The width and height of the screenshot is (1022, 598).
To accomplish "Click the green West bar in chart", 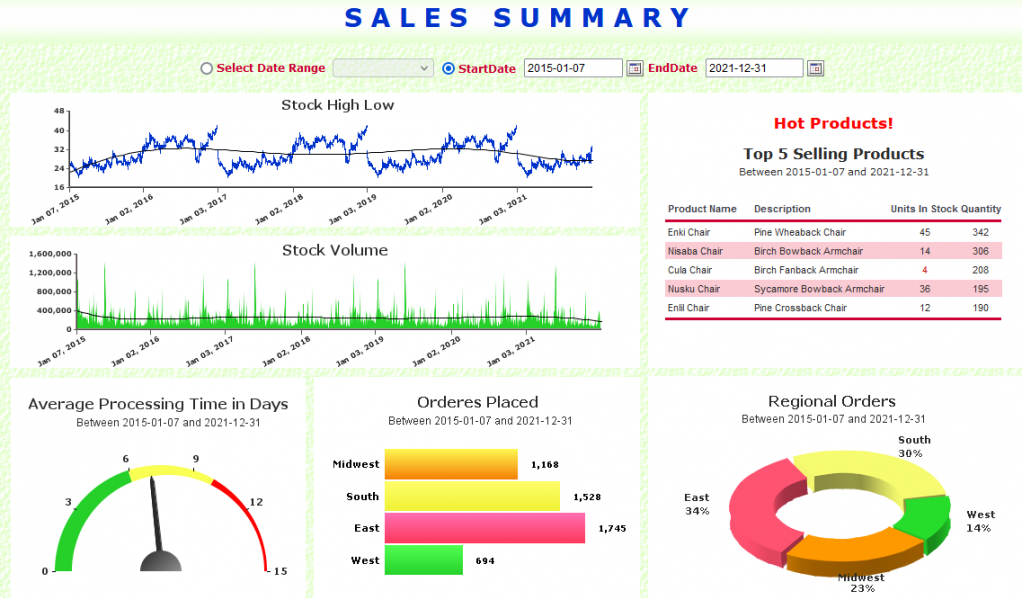I will pyautogui.click(x=424, y=560).
